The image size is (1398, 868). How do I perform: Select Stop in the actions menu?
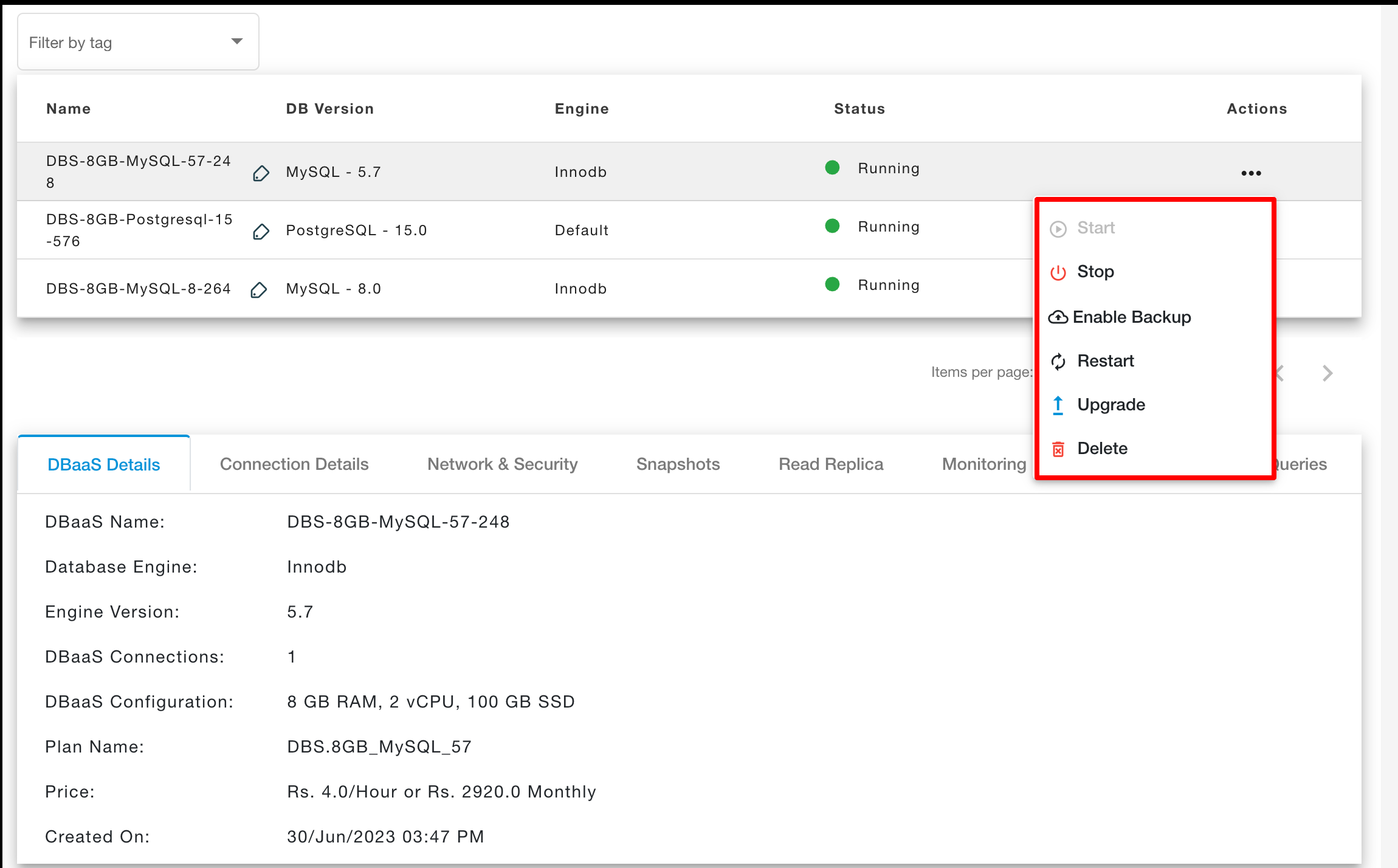(x=1155, y=272)
